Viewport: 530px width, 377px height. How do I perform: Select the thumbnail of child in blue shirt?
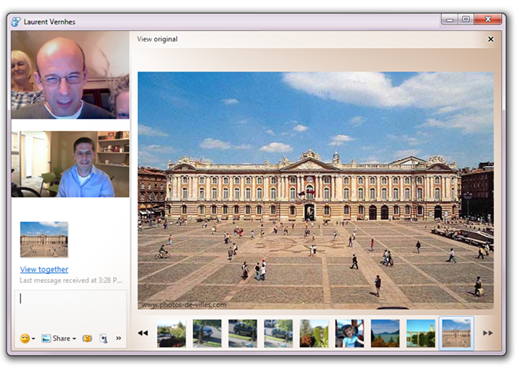tap(350, 333)
